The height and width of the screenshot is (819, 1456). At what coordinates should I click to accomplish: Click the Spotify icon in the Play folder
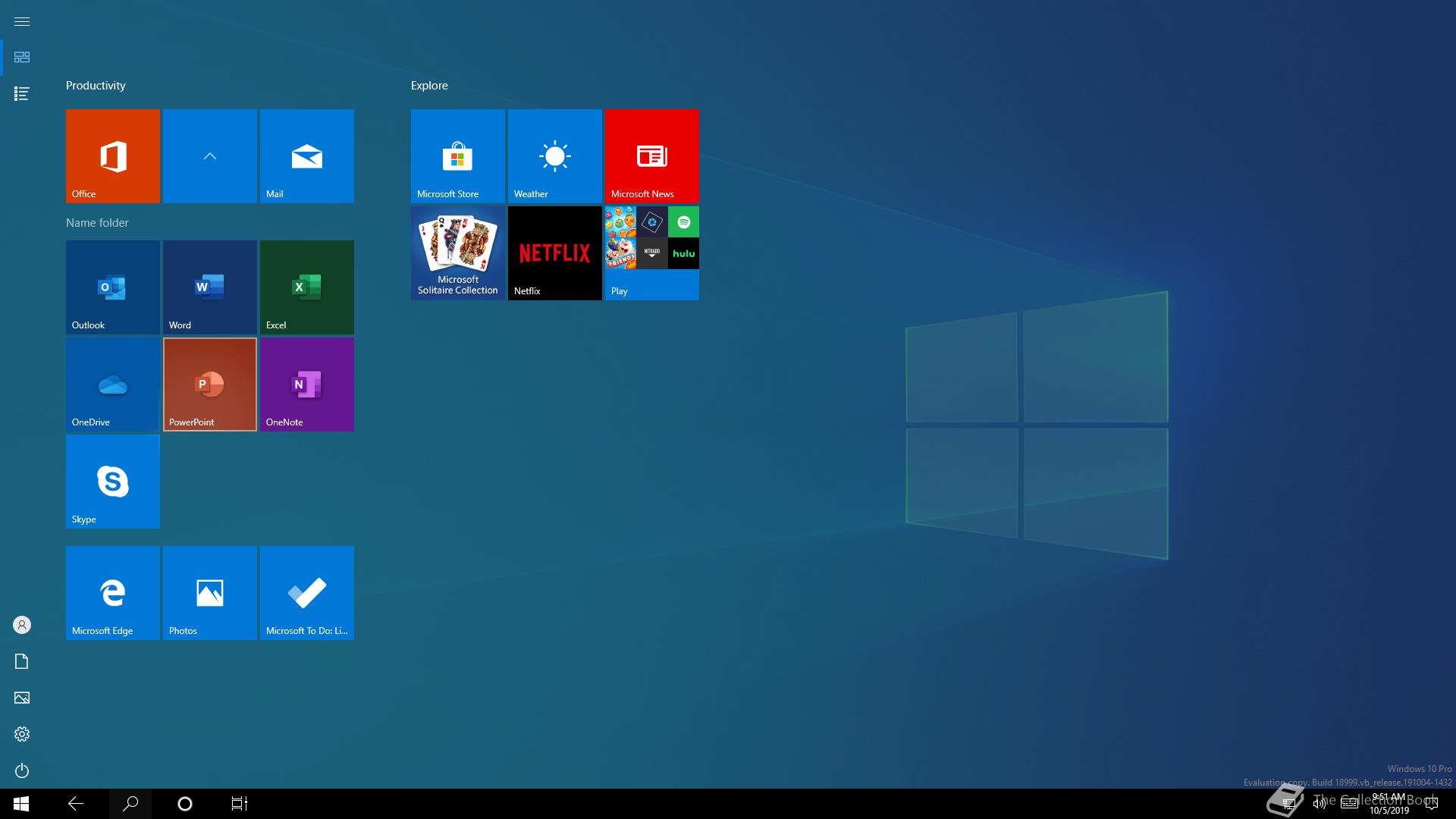pyautogui.click(x=684, y=222)
